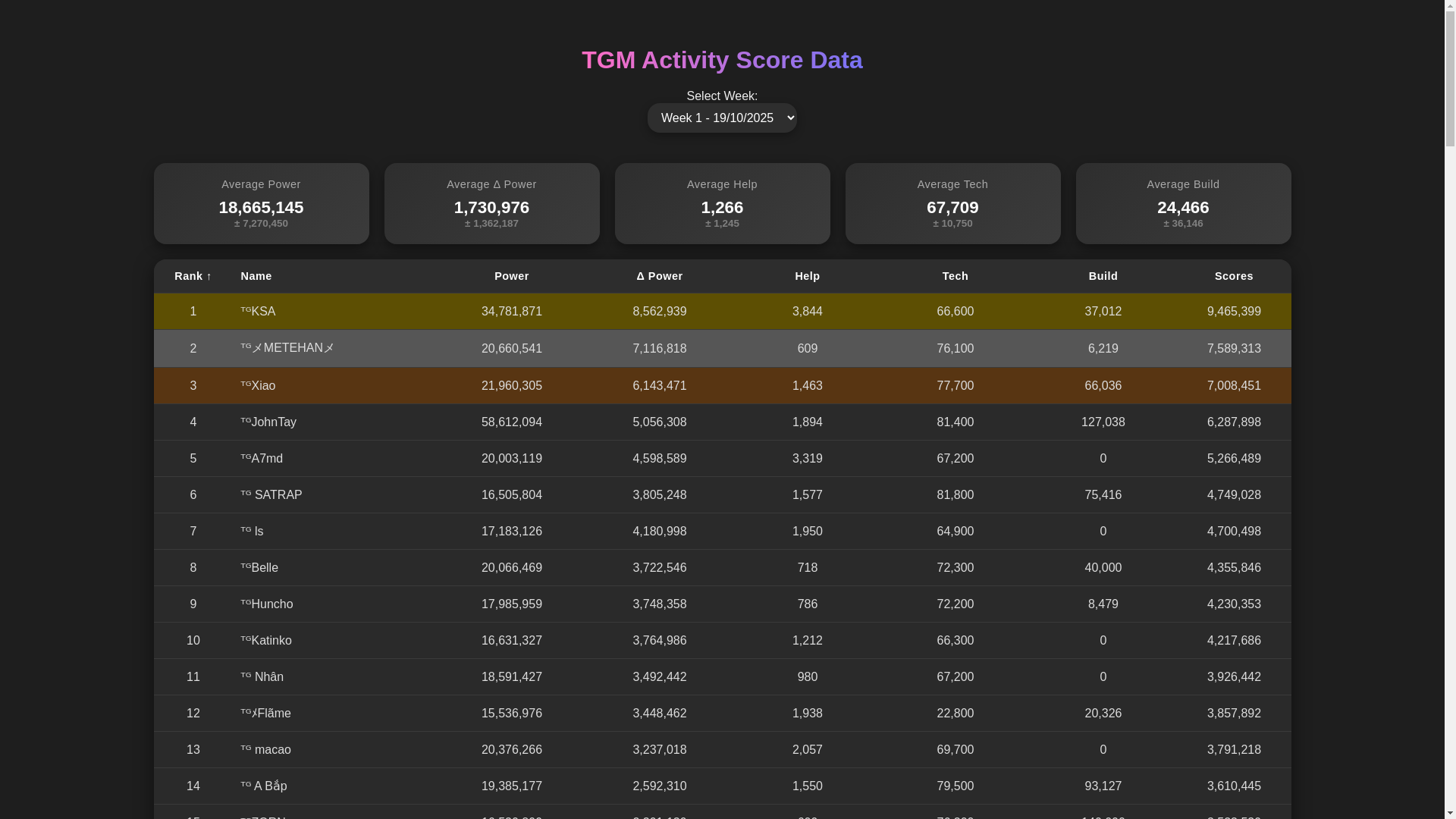
Task: Select the rank 1 KSA row
Action: point(721,312)
